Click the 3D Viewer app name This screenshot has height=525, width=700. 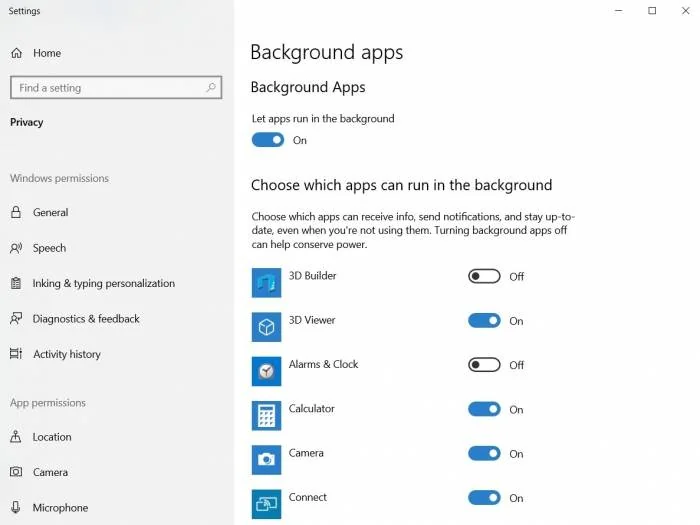pyautogui.click(x=312, y=320)
